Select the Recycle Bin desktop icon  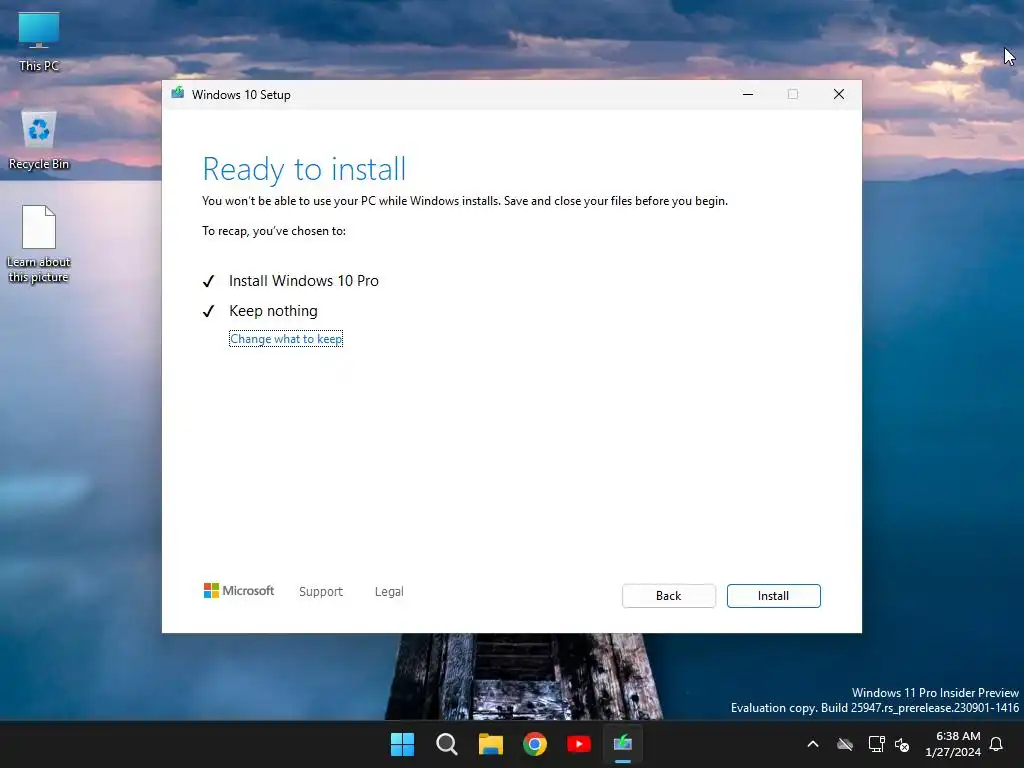(x=39, y=140)
